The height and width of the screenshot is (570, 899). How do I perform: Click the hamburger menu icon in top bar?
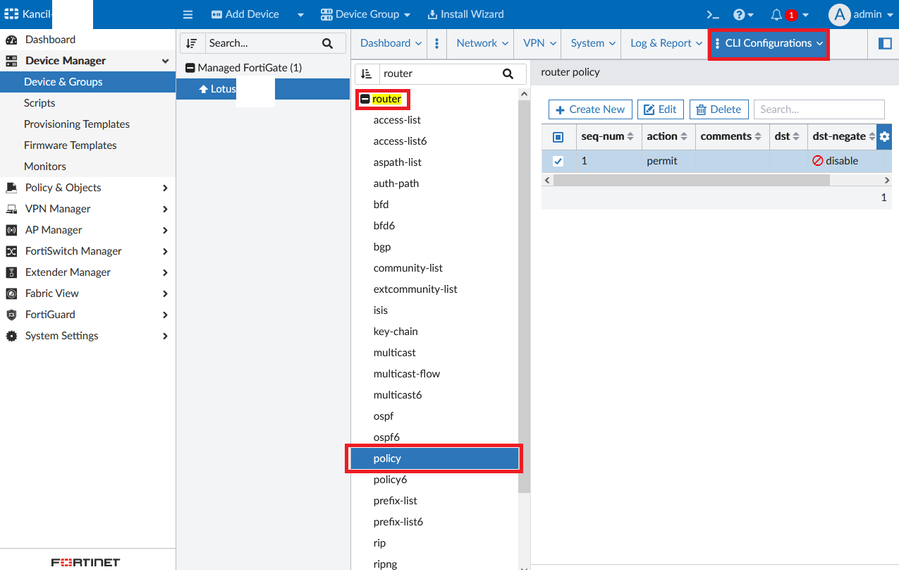tap(187, 14)
